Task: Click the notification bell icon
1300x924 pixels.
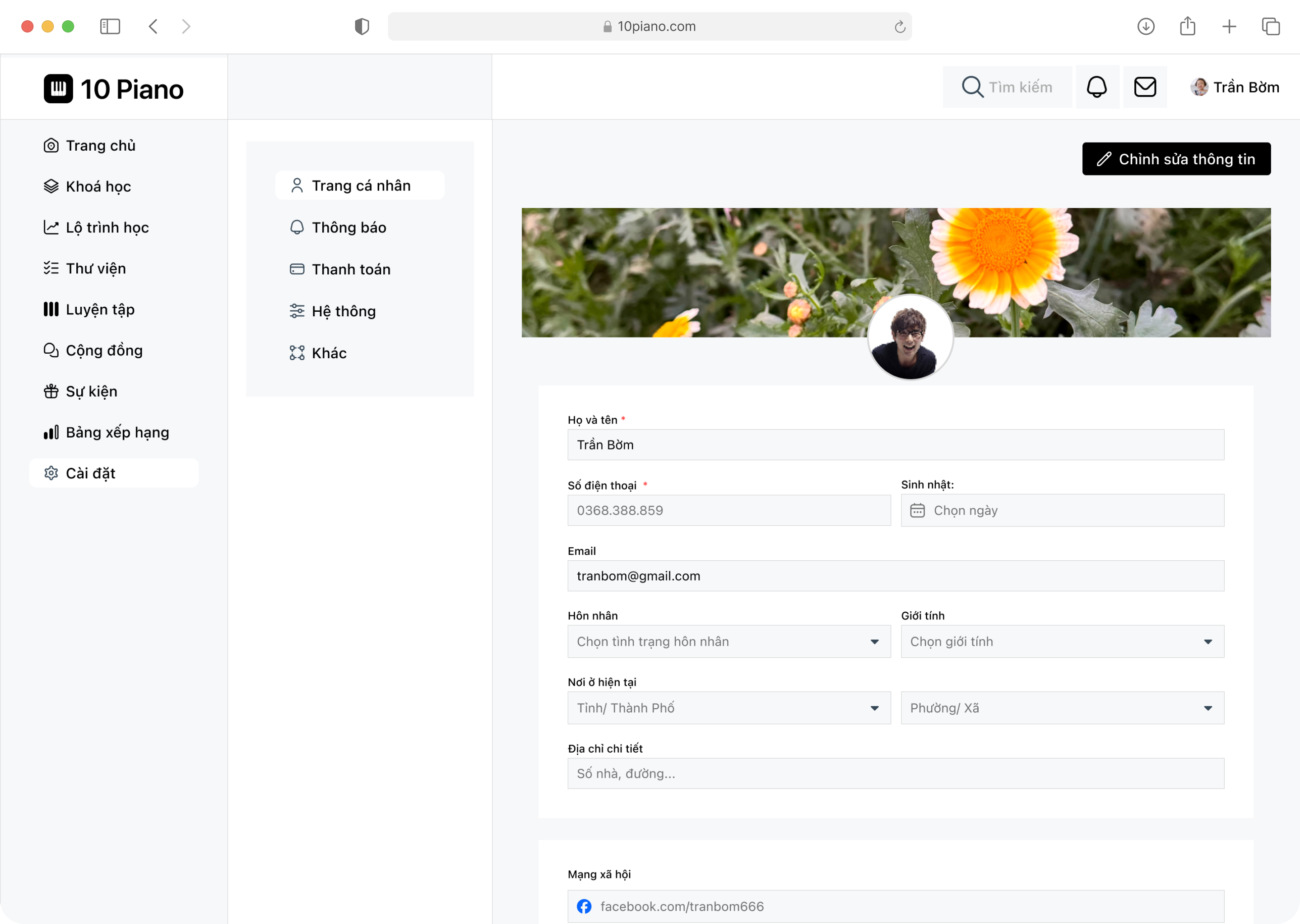Action: click(1097, 87)
